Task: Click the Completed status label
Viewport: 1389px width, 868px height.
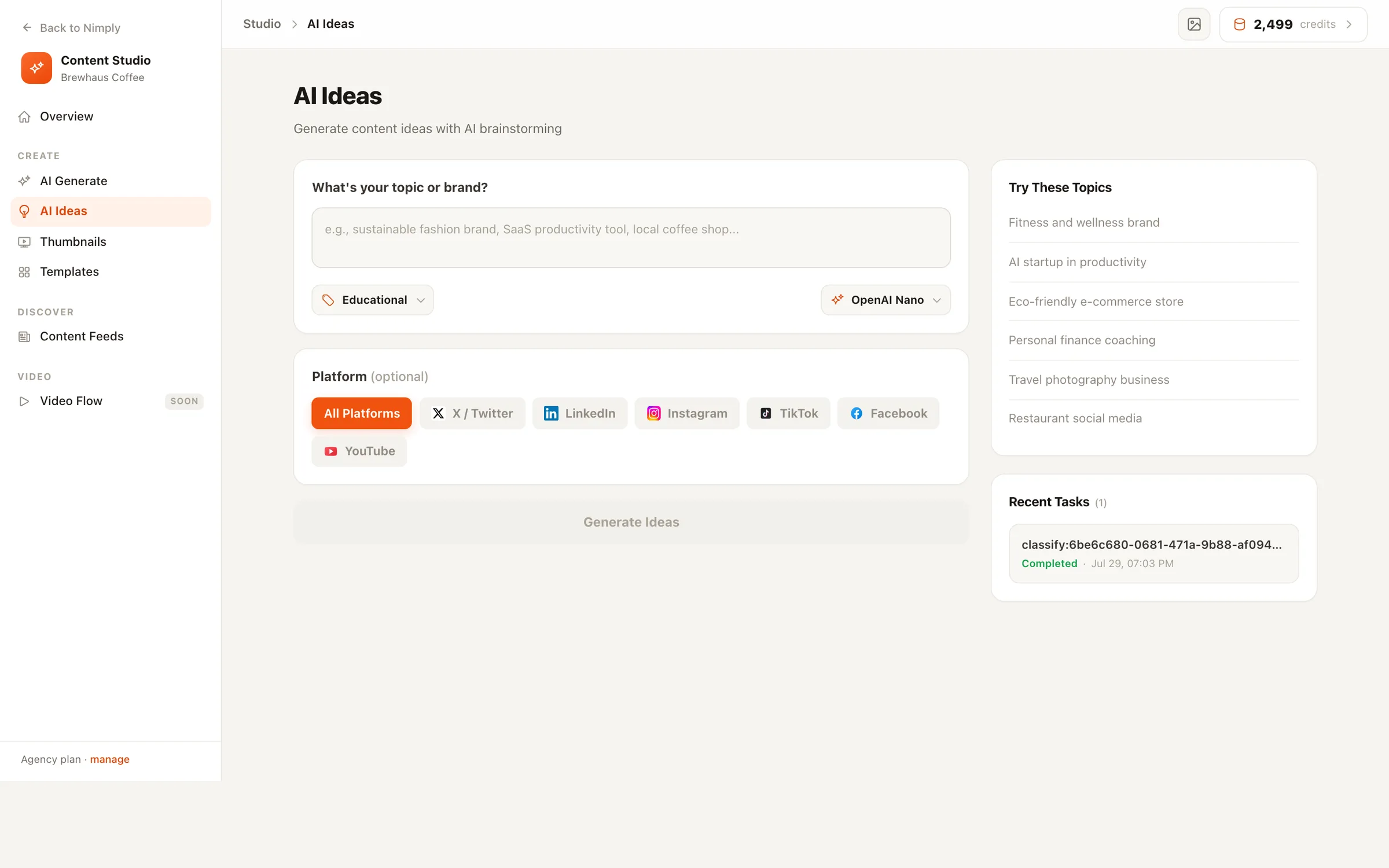Action: 1049,564
